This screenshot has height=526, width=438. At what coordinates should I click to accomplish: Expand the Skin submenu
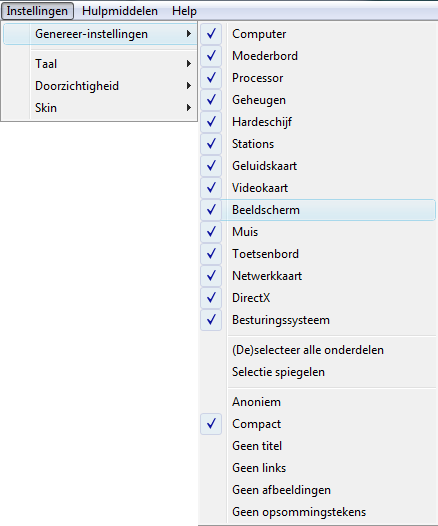tap(100, 108)
